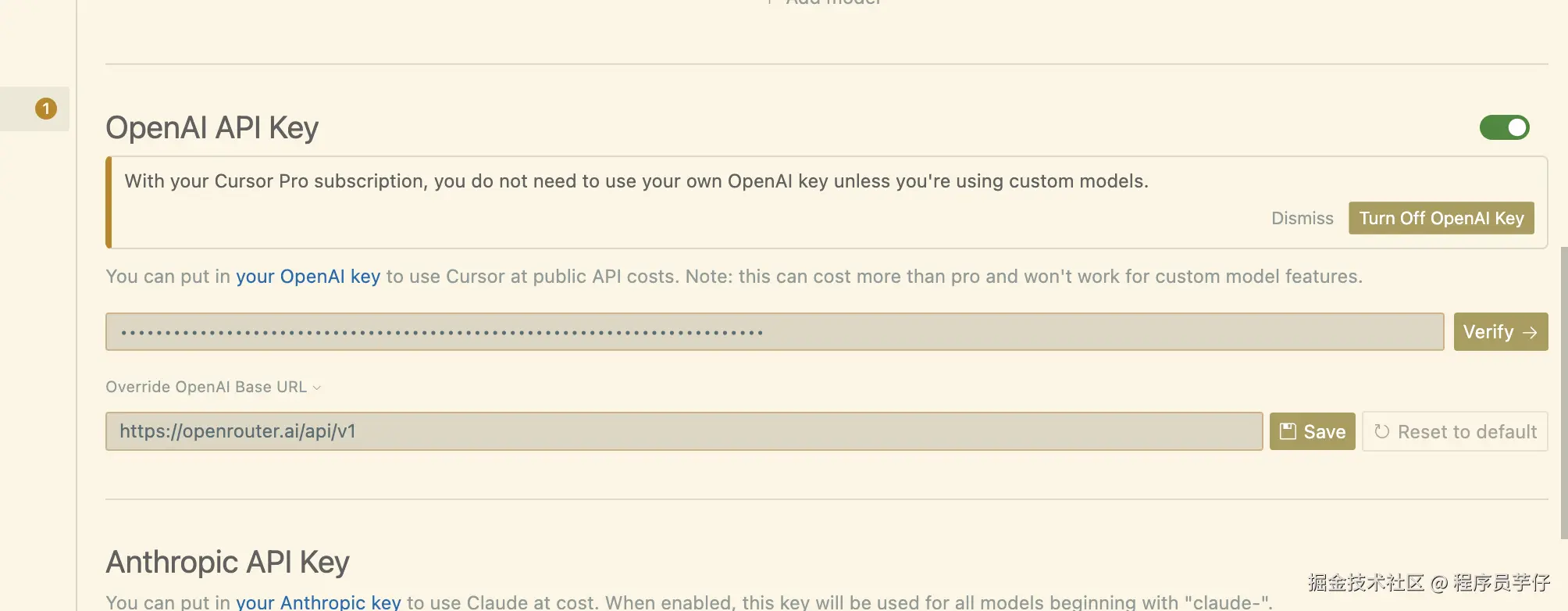1568x611 pixels.
Task: Click the vertical scrollbar on right edge
Action: 1563,392
